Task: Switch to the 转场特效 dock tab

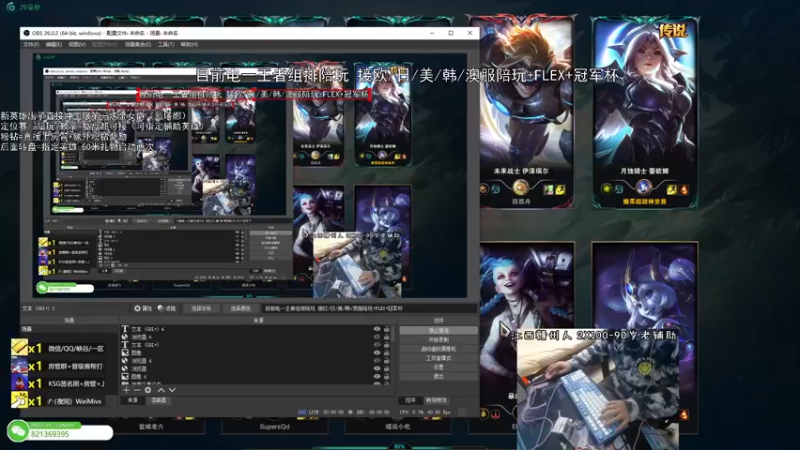Action: point(436,401)
